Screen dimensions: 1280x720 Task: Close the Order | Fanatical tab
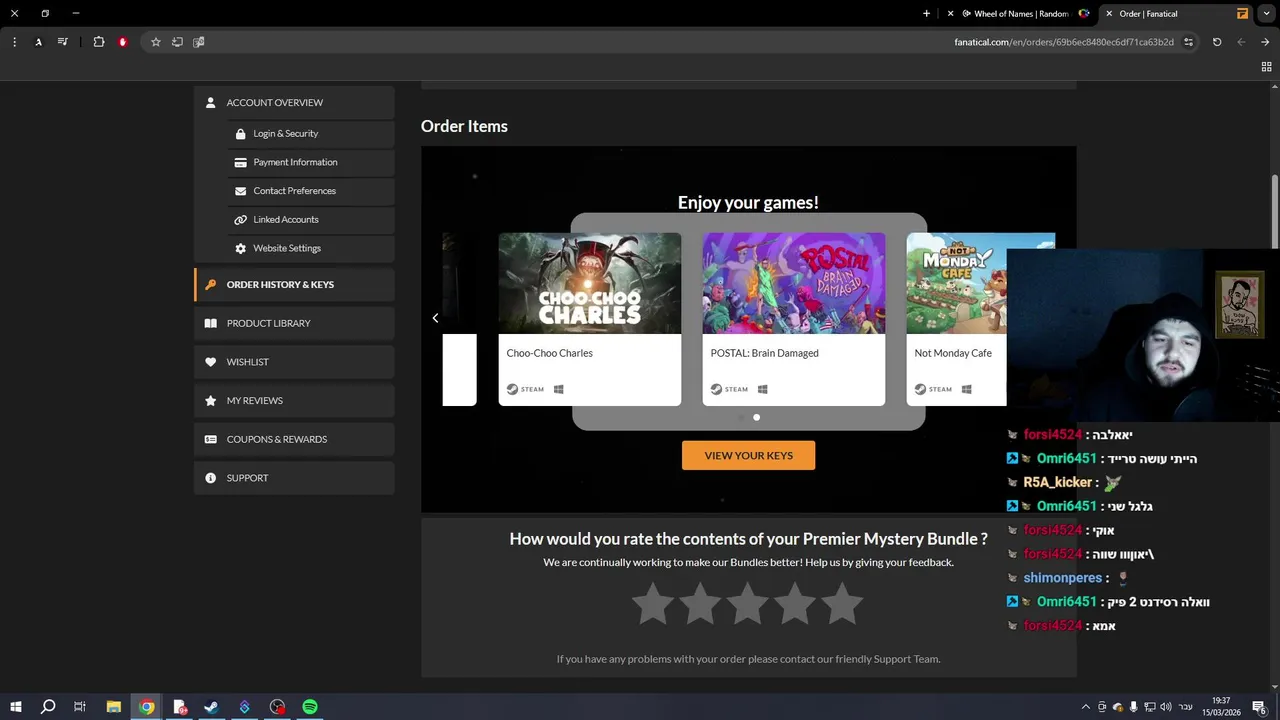(1109, 14)
